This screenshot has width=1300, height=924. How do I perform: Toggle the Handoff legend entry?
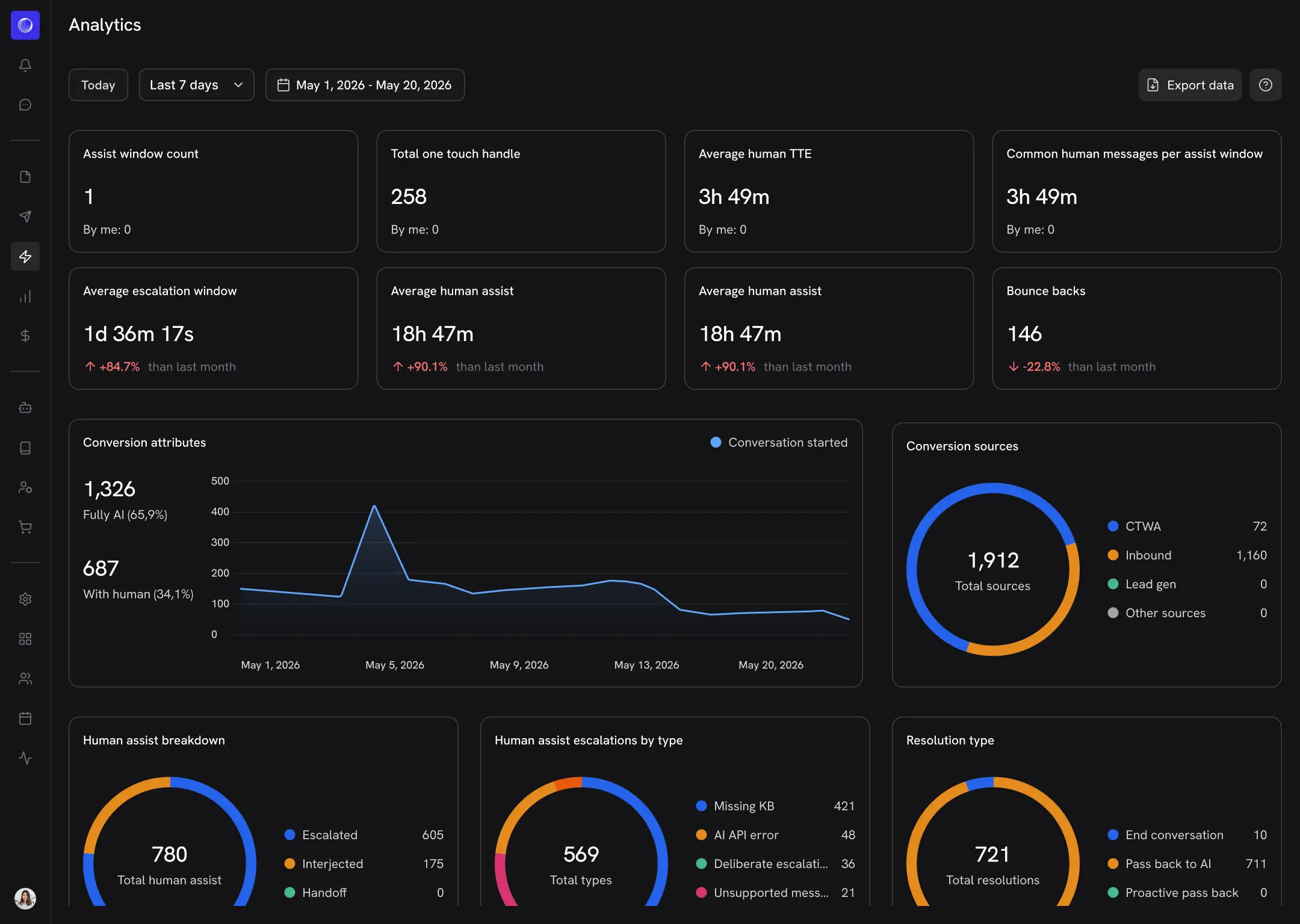coord(364,893)
